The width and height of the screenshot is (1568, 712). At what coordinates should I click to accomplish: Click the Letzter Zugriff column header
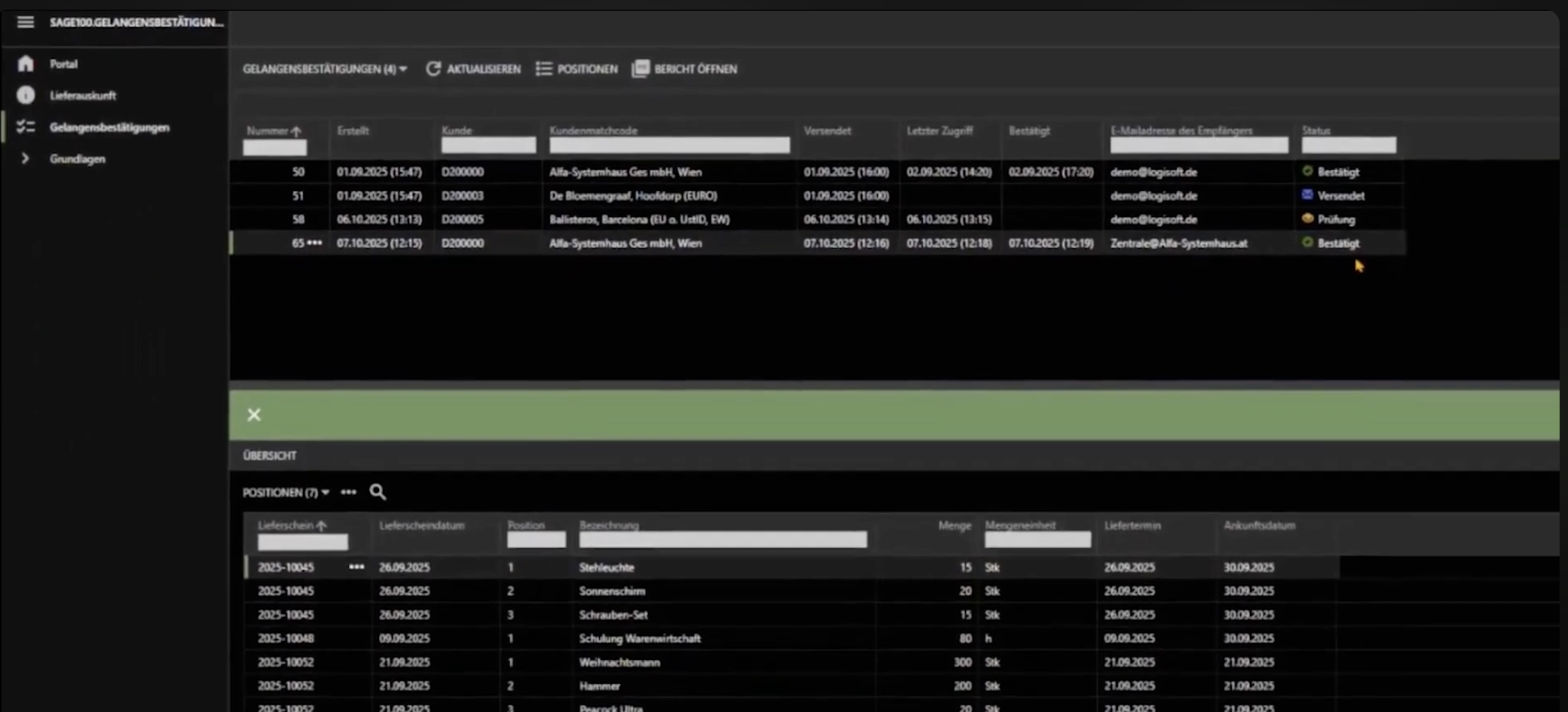click(939, 130)
